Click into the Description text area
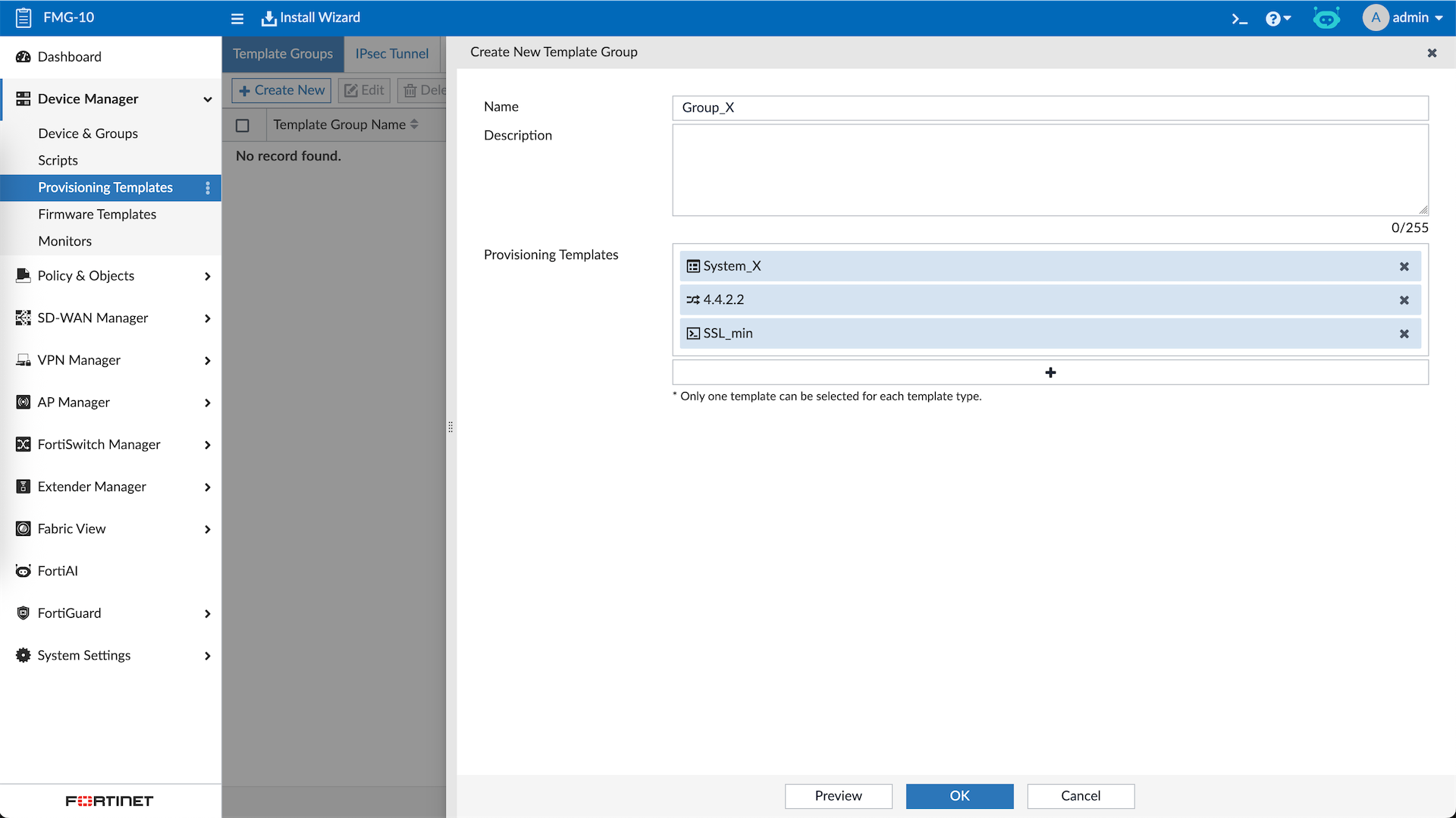 (1050, 171)
